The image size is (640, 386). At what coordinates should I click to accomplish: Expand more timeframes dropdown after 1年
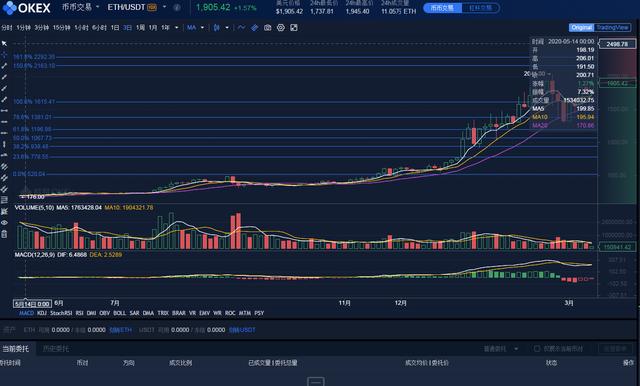click(x=176, y=28)
